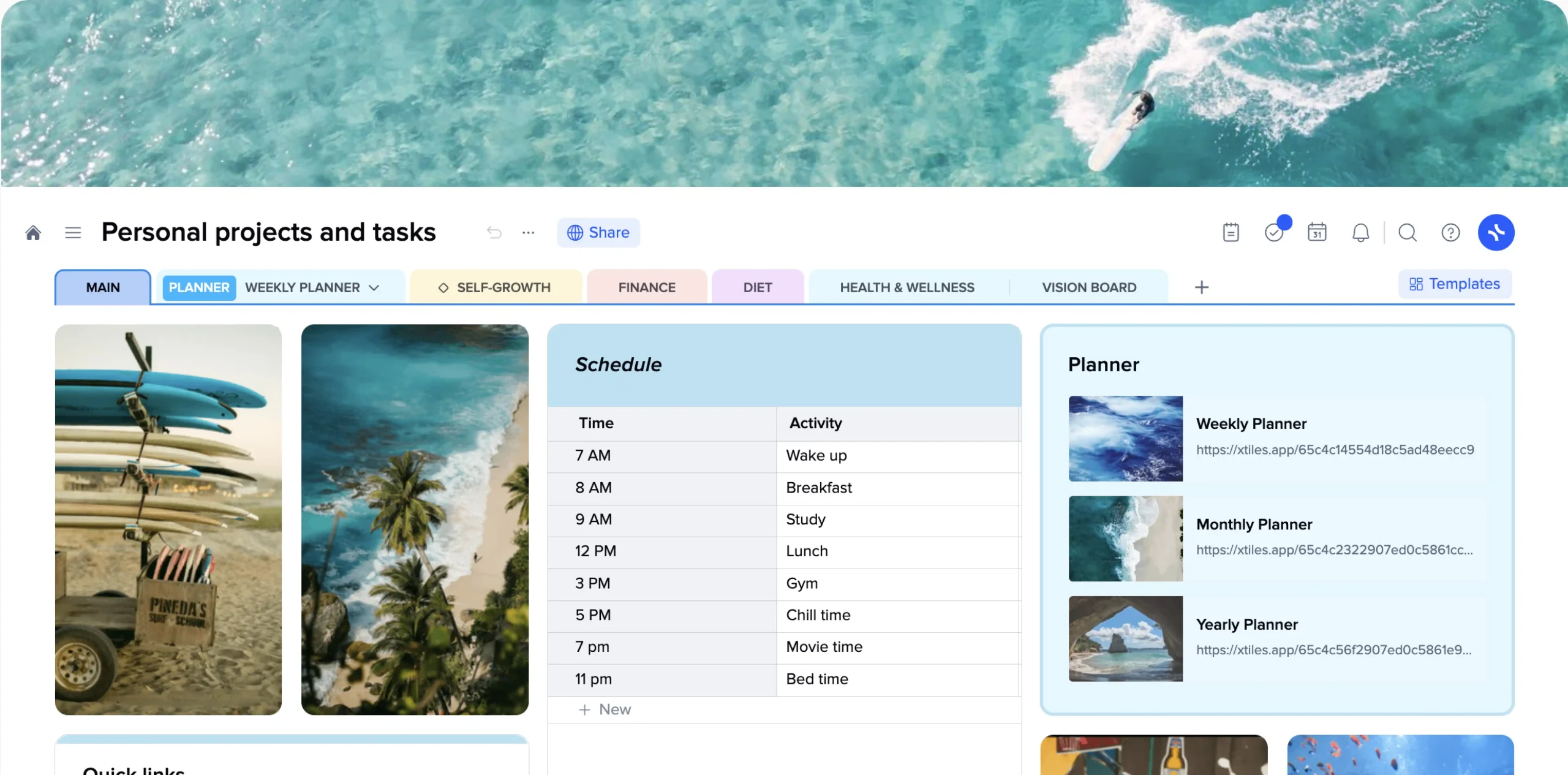This screenshot has width=1568, height=775.
Task: Open the calendar icon in top bar
Action: click(1317, 231)
